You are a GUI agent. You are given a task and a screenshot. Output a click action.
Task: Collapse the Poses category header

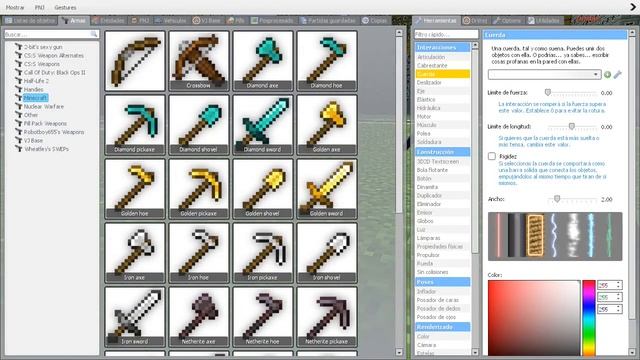(x=442, y=282)
